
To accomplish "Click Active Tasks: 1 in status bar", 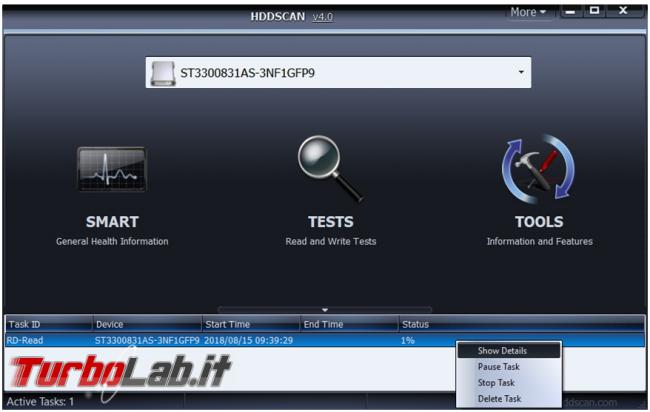I will click(x=40, y=402).
